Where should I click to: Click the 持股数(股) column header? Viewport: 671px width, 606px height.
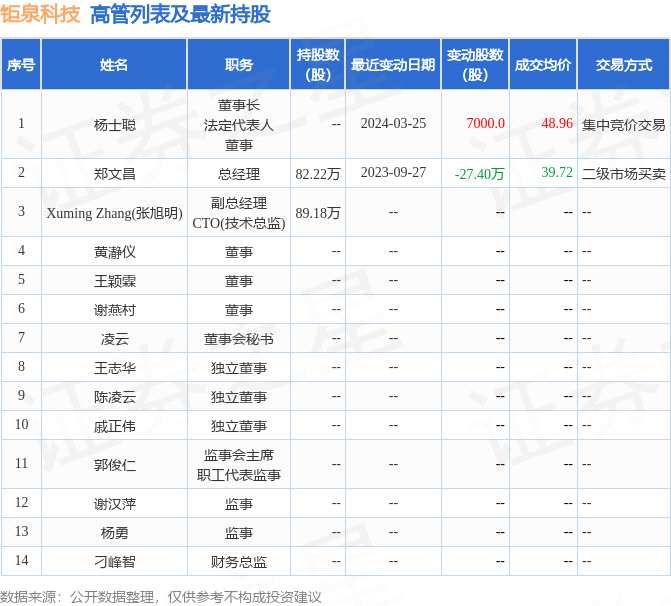click(x=318, y=65)
